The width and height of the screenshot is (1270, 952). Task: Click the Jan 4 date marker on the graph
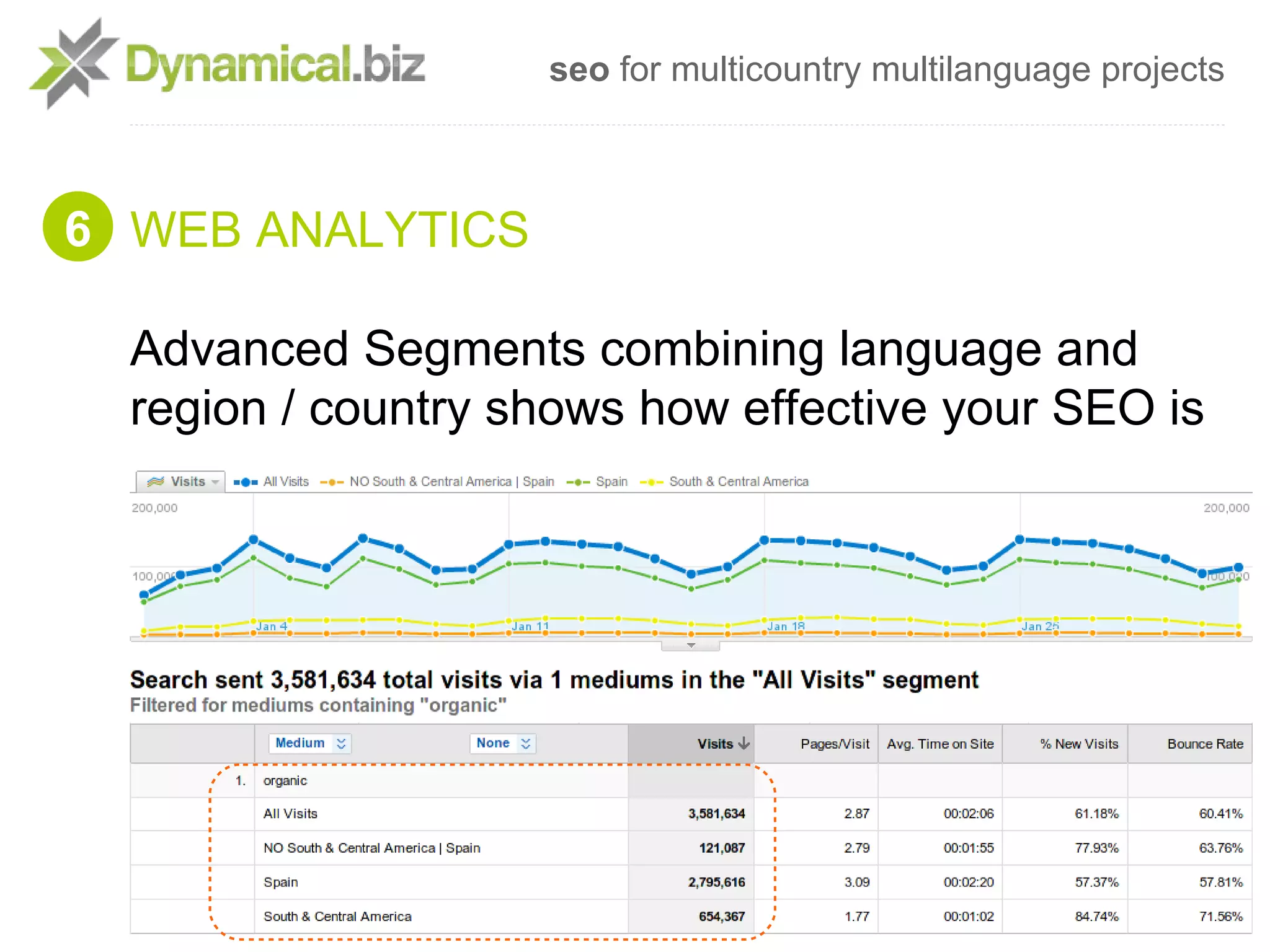(272, 626)
